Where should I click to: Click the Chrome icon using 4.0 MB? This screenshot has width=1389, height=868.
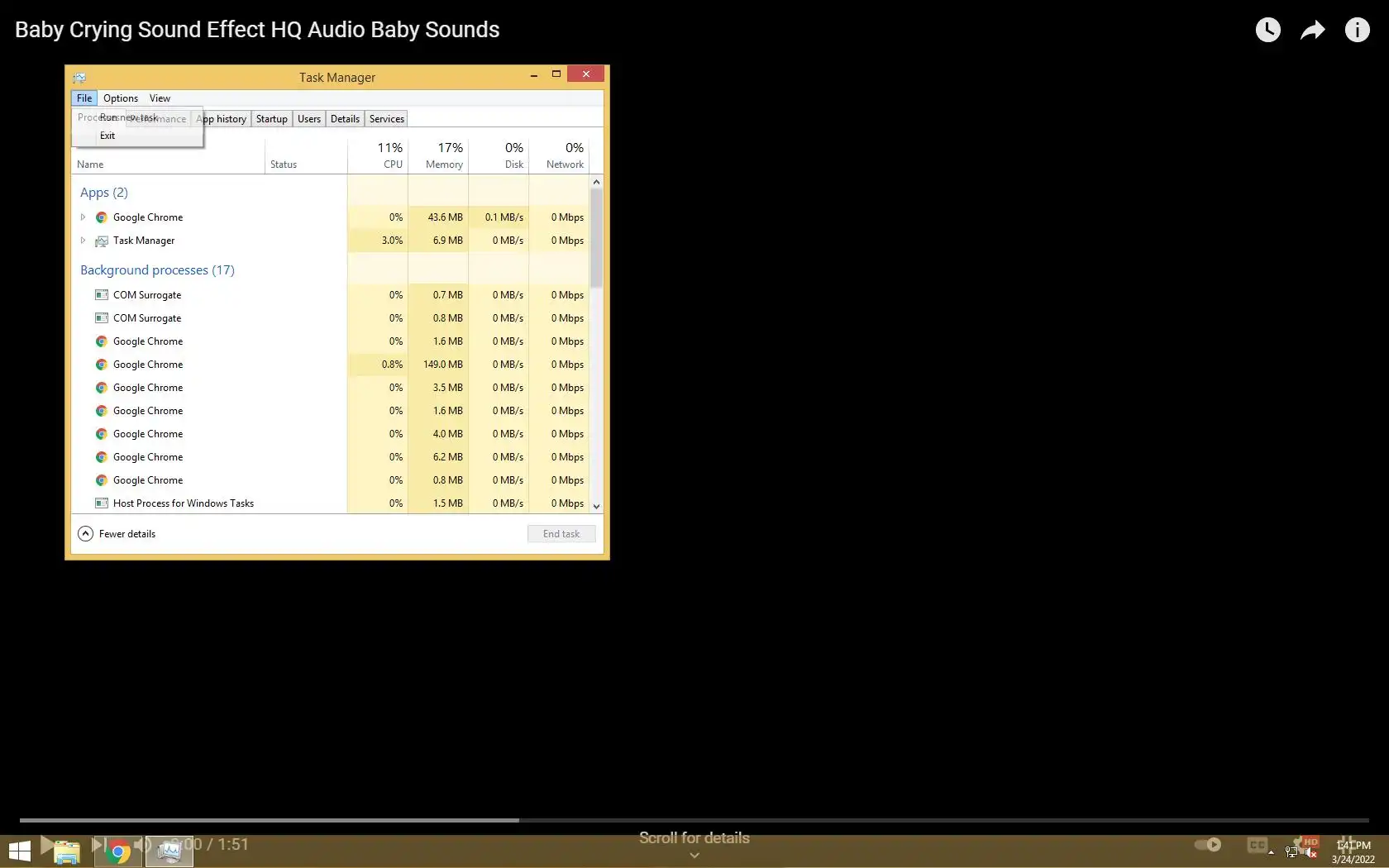coord(102,434)
